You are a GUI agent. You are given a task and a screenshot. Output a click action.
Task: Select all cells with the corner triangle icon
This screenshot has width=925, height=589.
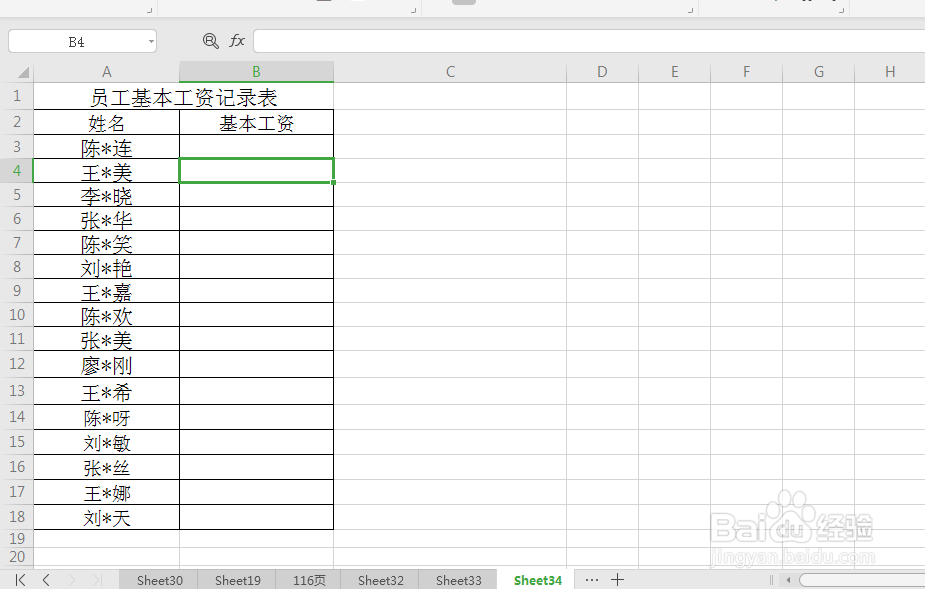click(22, 71)
